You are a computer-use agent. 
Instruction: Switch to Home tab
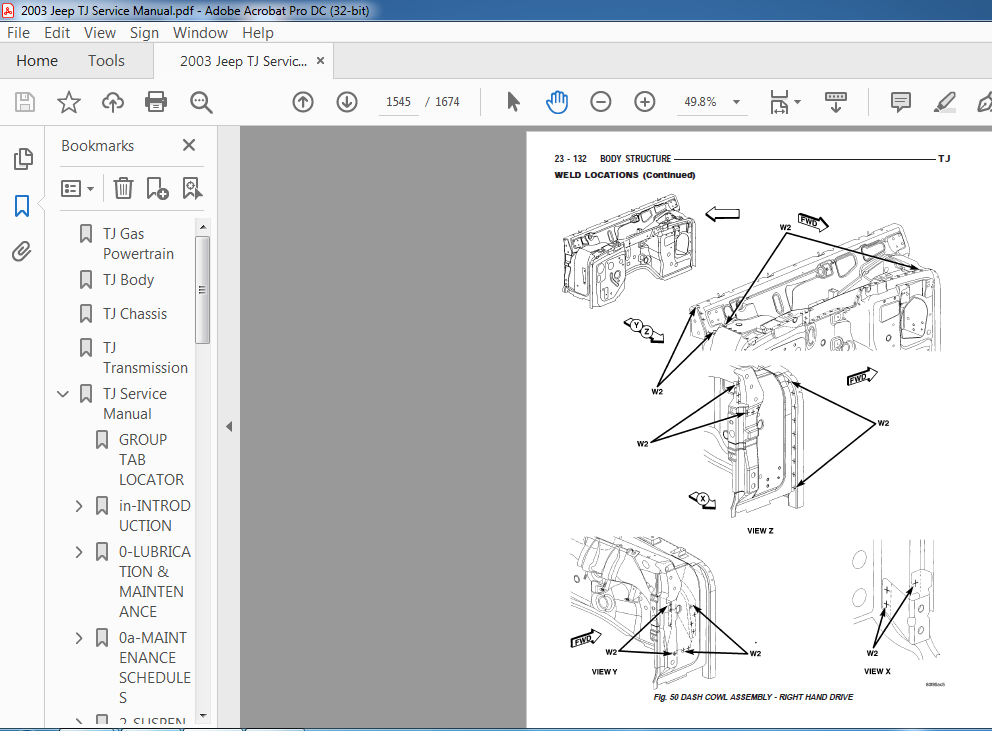pyautogui.click(x=37, y=61)
